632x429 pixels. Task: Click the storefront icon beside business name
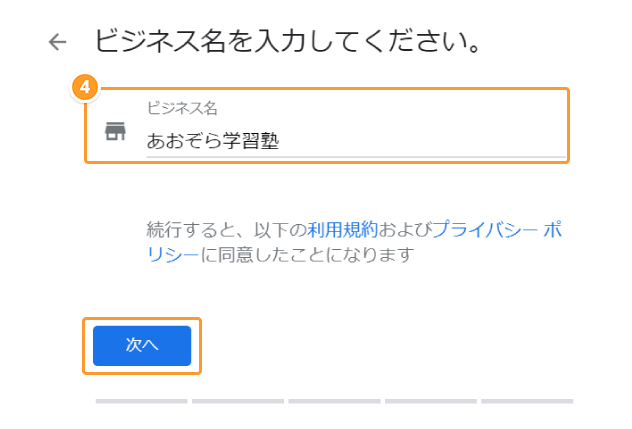115,131
